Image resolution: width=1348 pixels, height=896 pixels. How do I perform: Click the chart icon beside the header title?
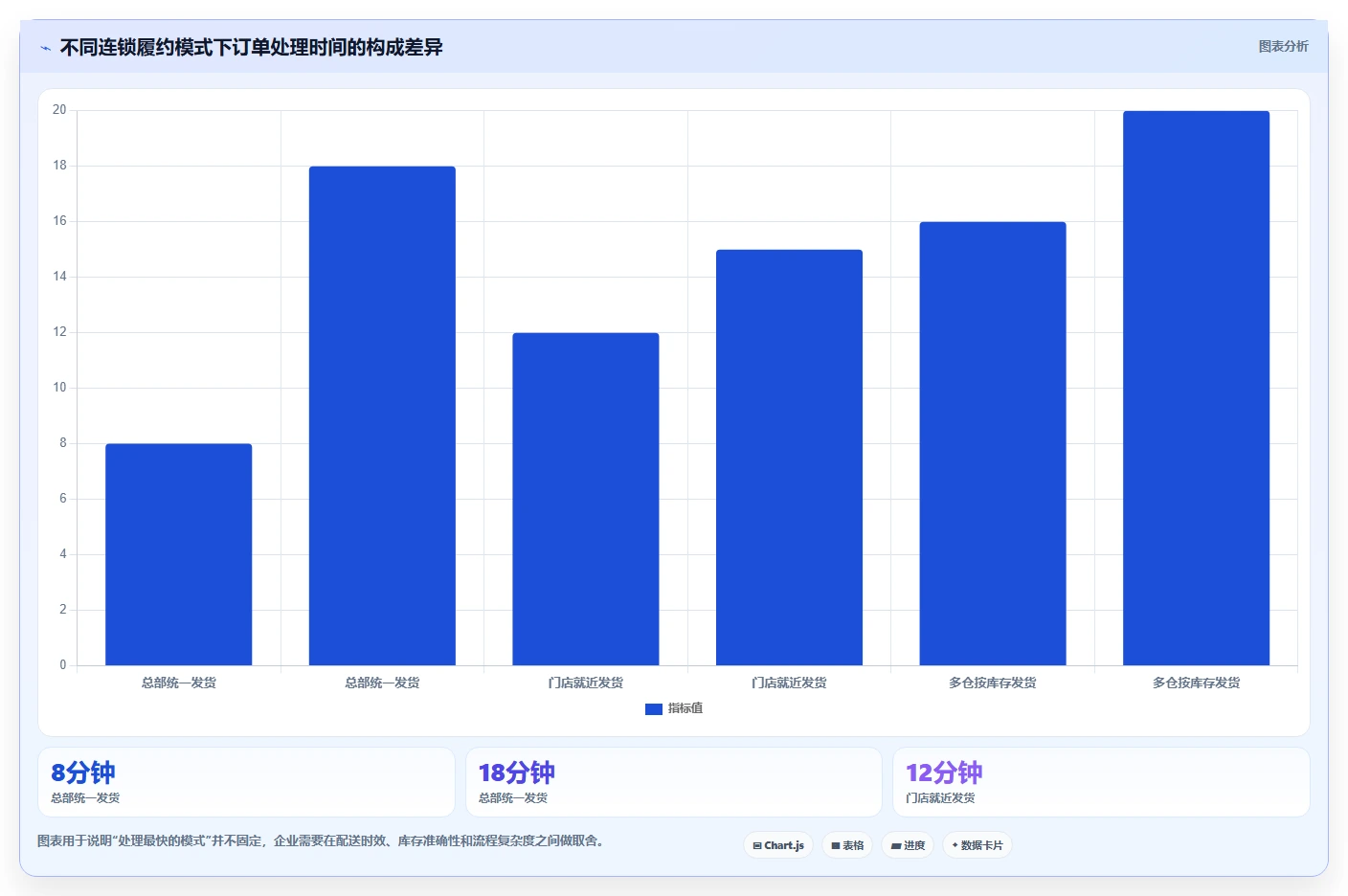45,48
